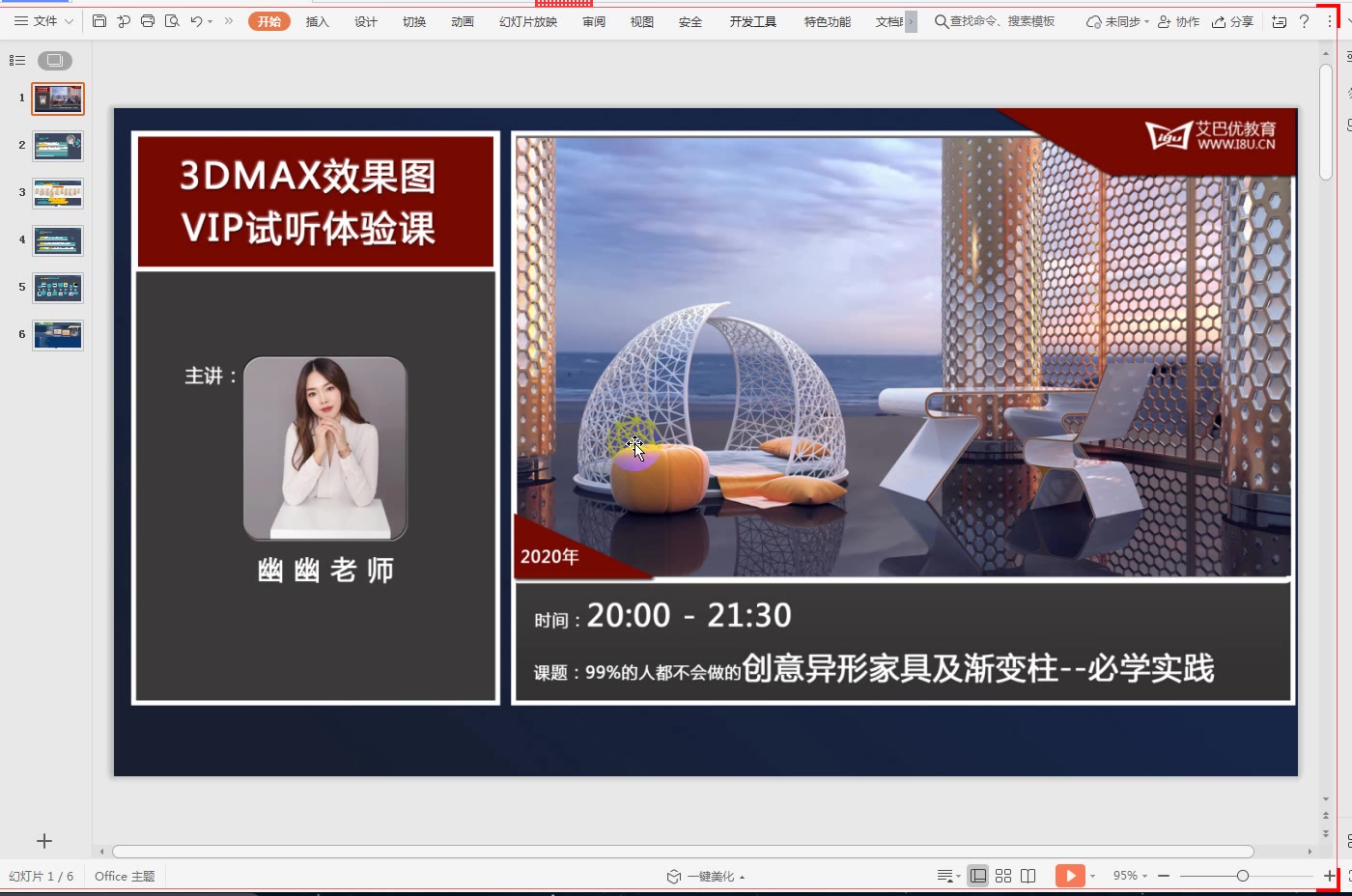This screenshot has height=896, width=1352.
Task: Open the Print icon
Action: pyautogui.click(x=148, y=20)
